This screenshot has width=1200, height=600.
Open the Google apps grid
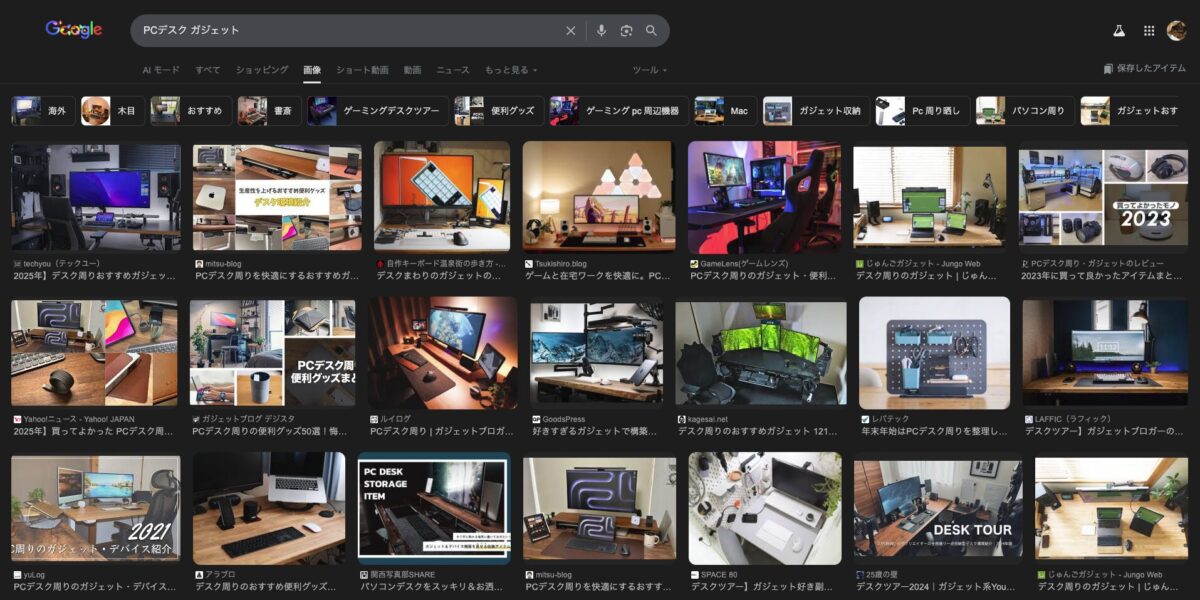point(1149,31)
